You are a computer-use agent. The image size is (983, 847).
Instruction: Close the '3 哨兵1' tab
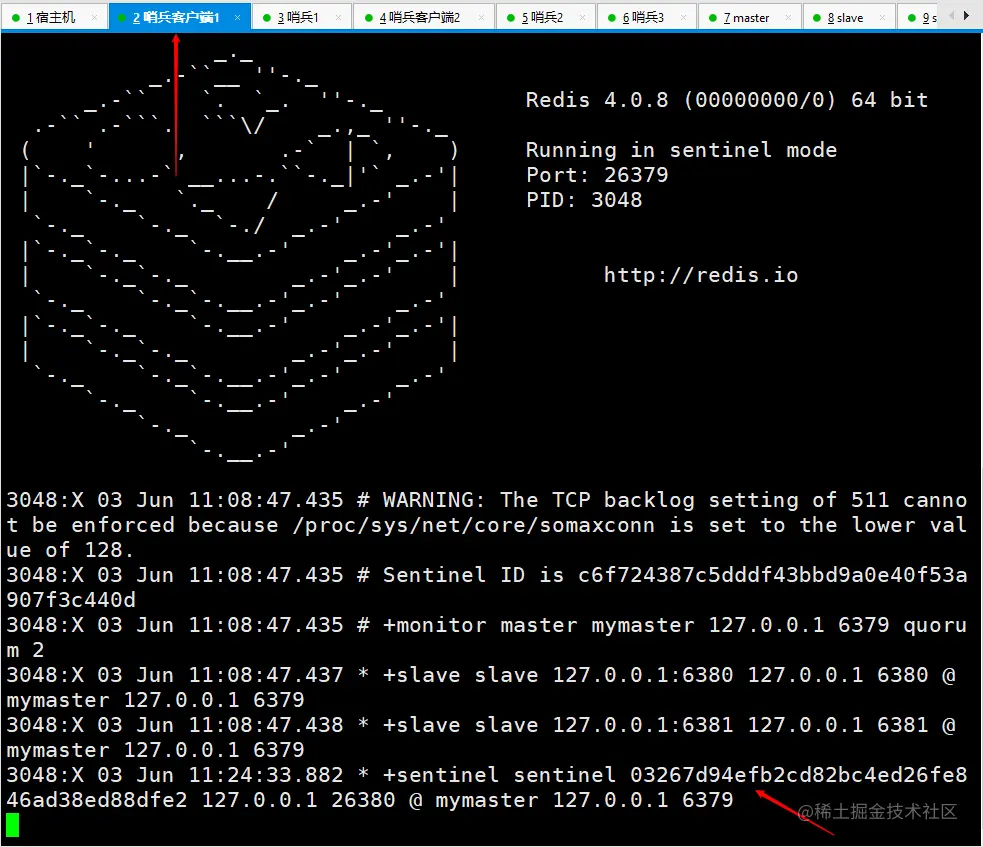[339, 18]
